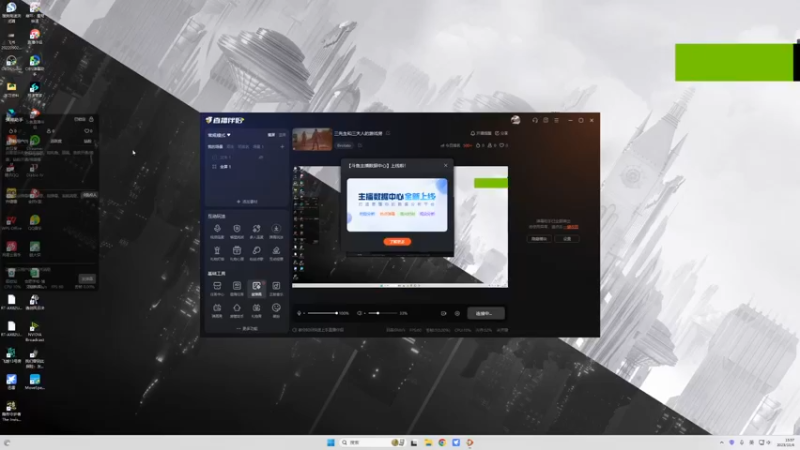Open the stamp-shaped interactive icon

point(276,253)
